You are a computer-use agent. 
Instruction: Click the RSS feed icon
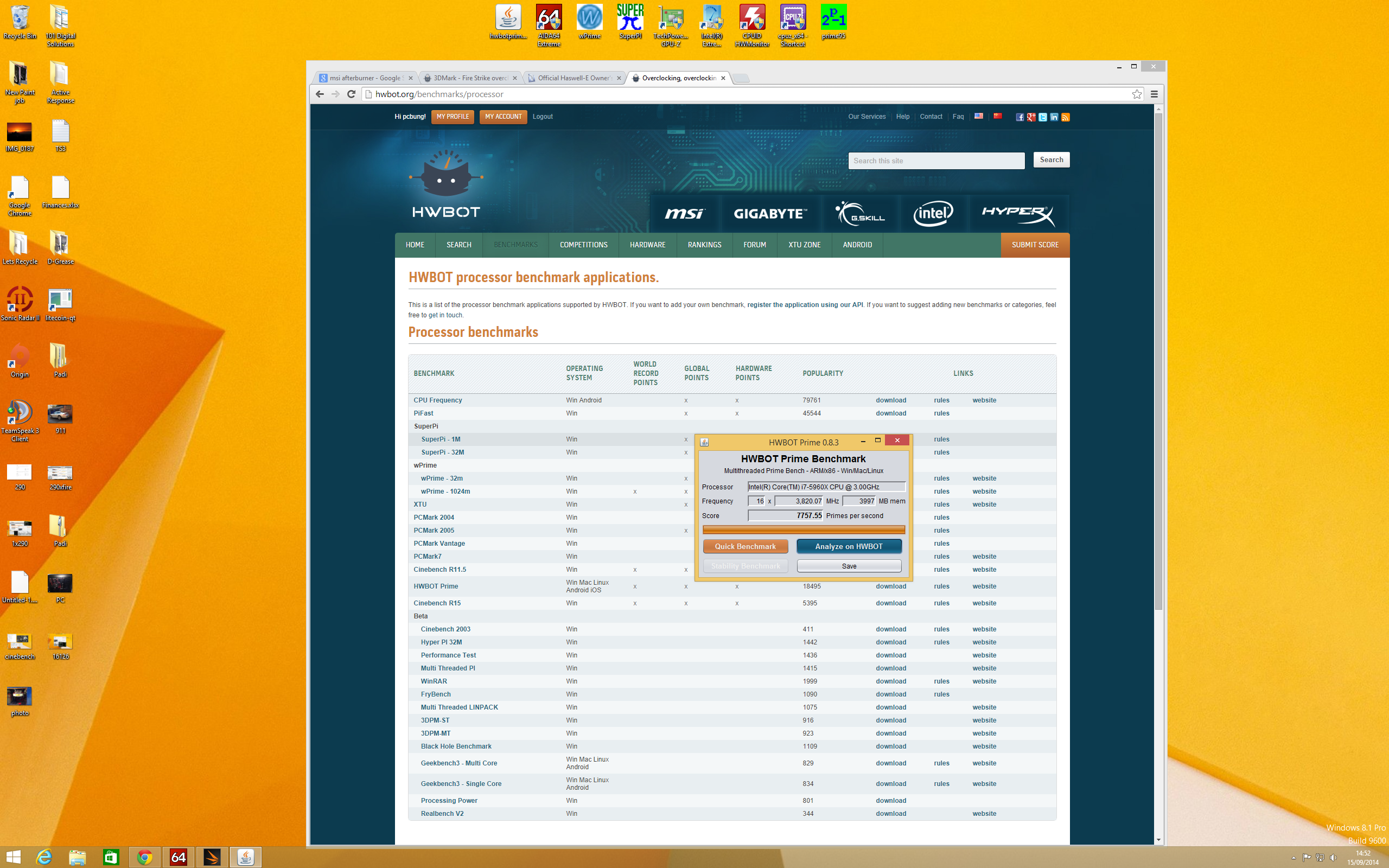click(x=1066, y=117)
